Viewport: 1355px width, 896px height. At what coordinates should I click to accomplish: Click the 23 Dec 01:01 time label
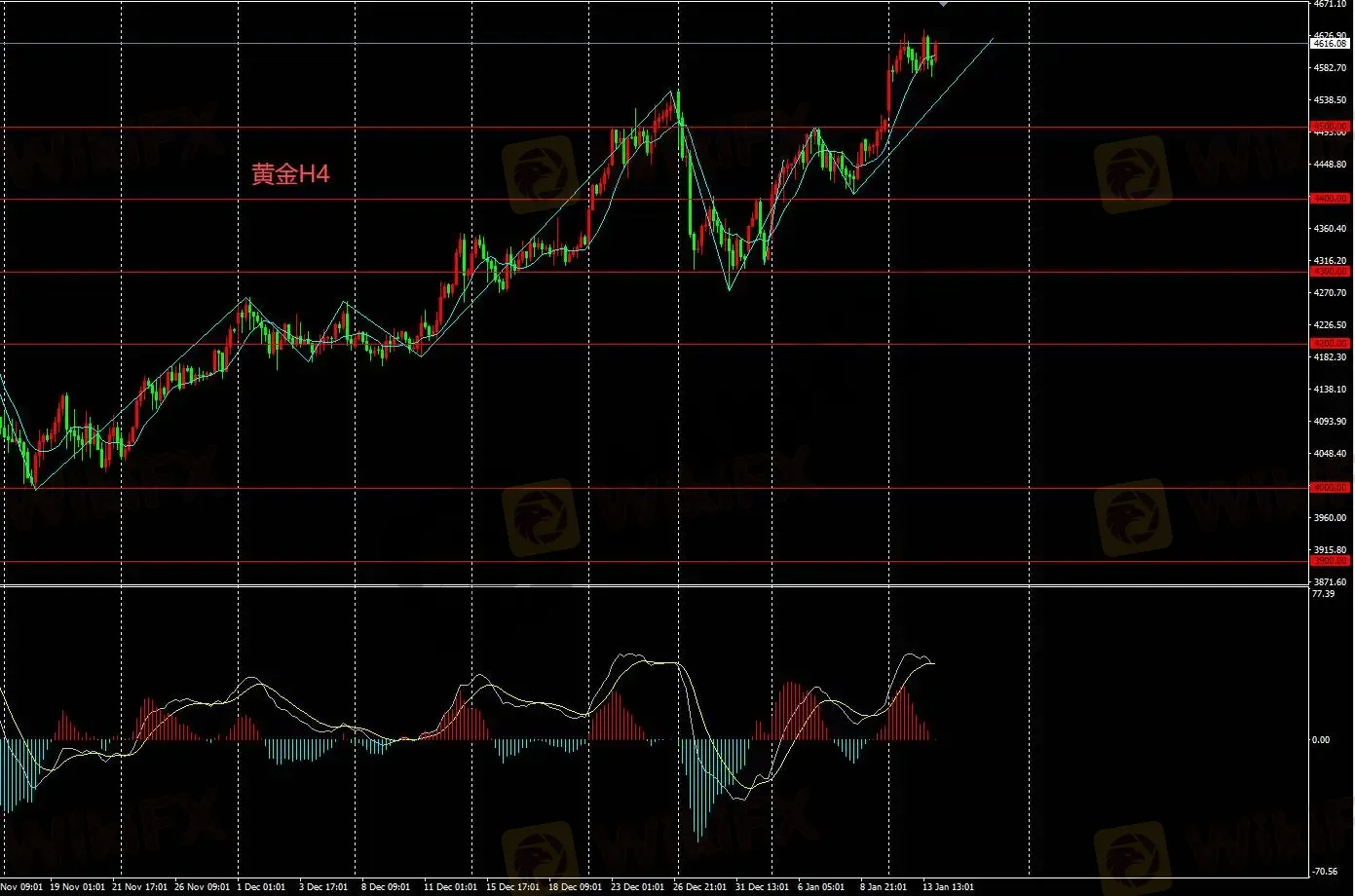coord(636,888)
